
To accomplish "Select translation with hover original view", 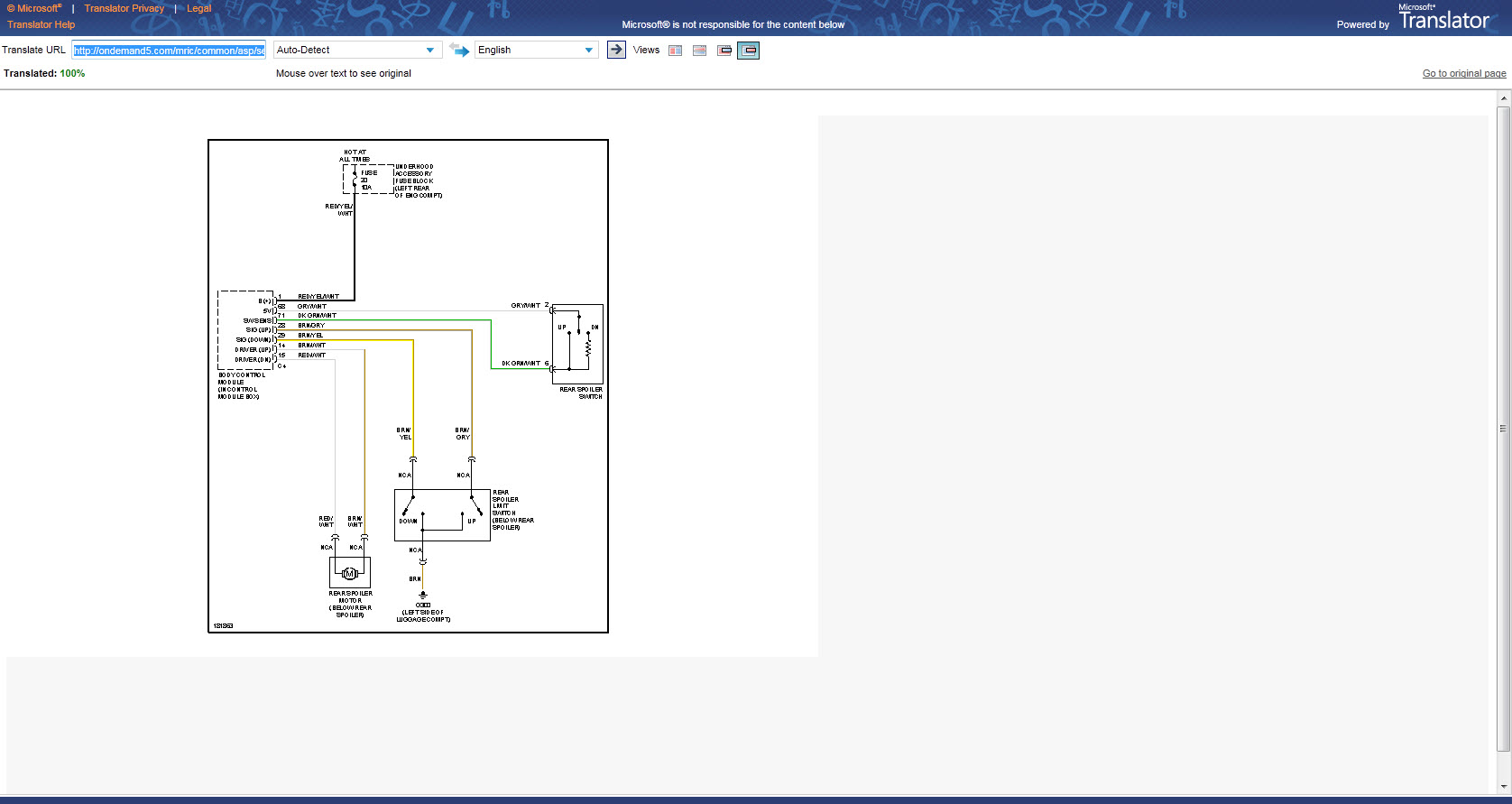I will coord(749,51).
